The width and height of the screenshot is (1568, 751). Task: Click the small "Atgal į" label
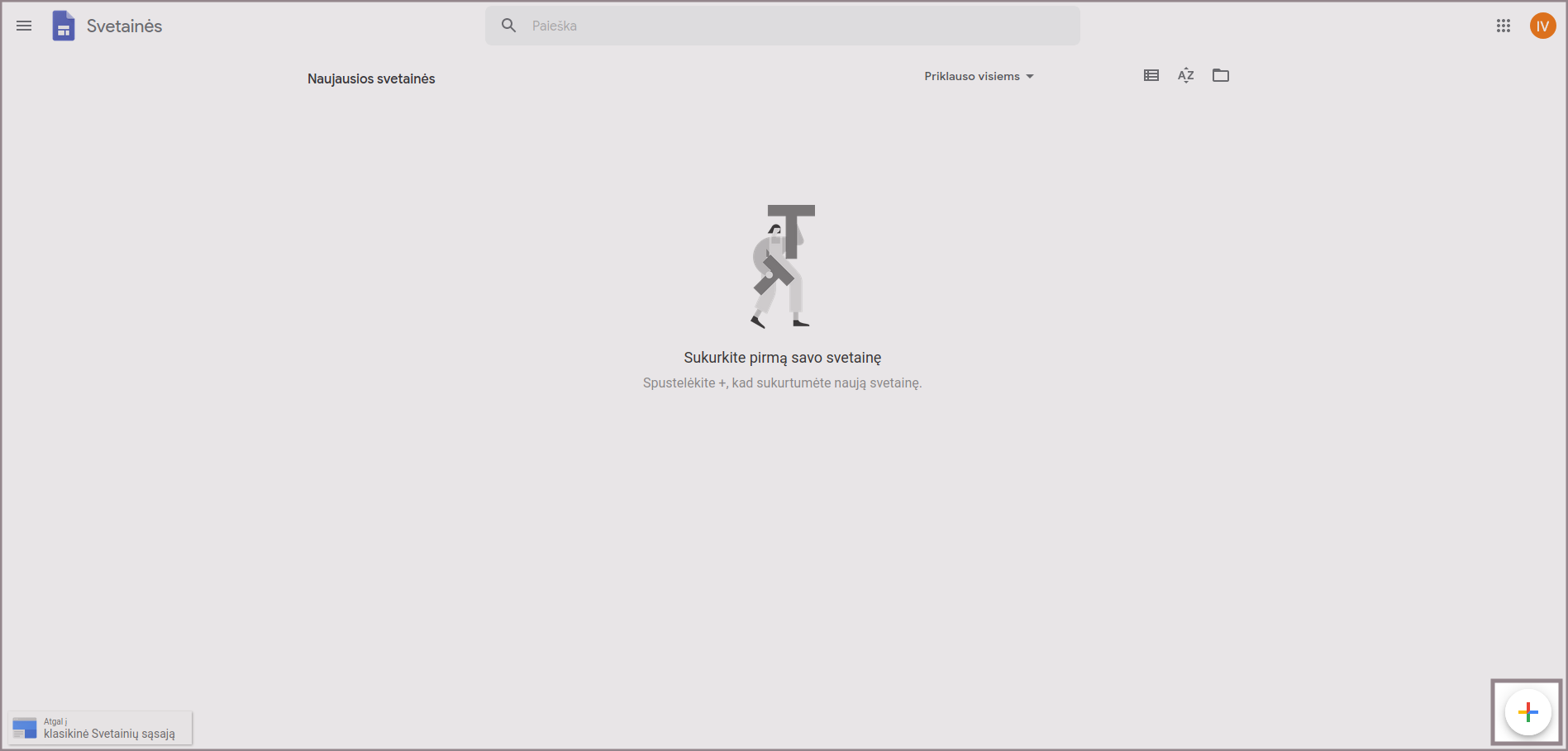point(55,721)
